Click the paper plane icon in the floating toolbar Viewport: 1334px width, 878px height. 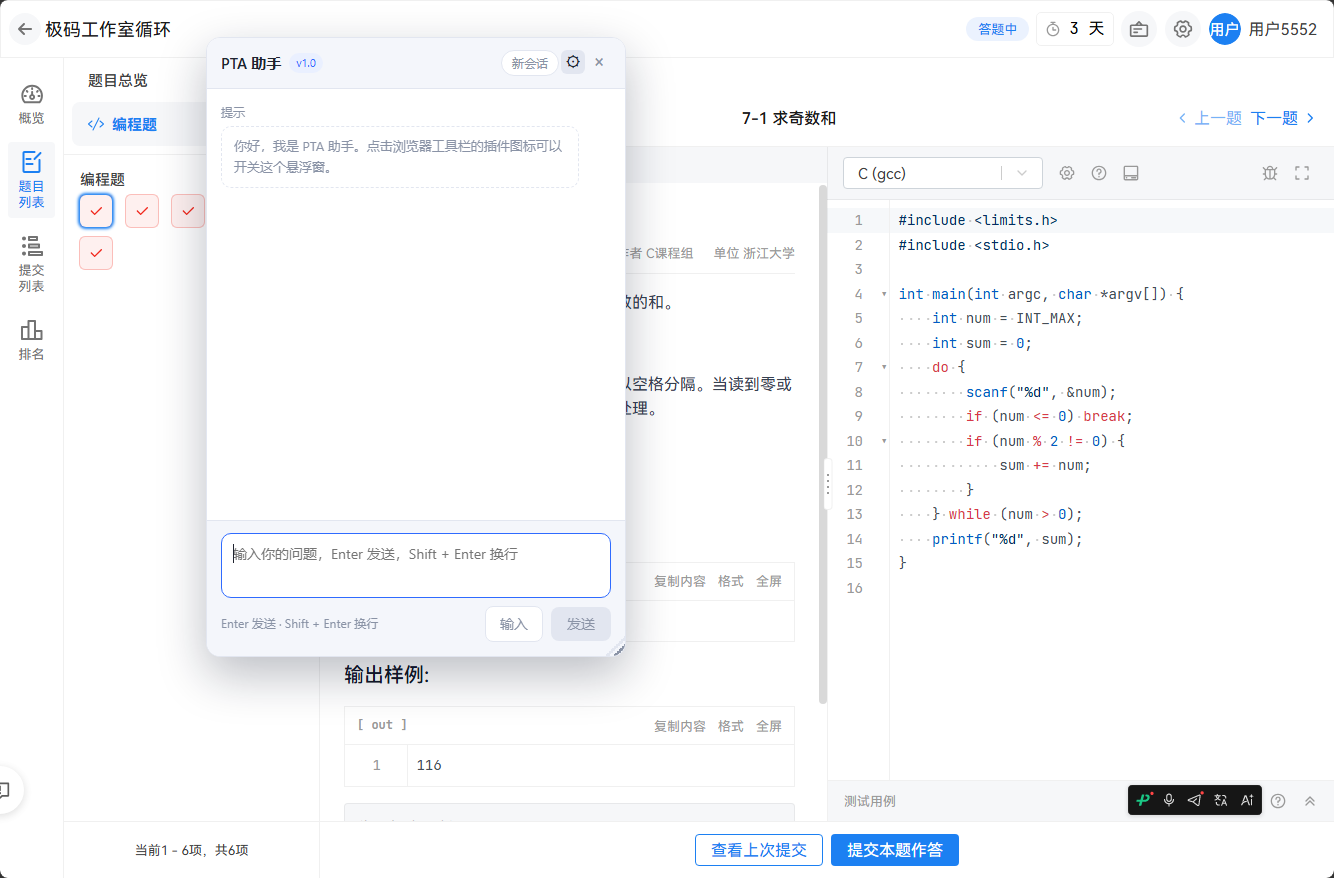point(1195,800)
